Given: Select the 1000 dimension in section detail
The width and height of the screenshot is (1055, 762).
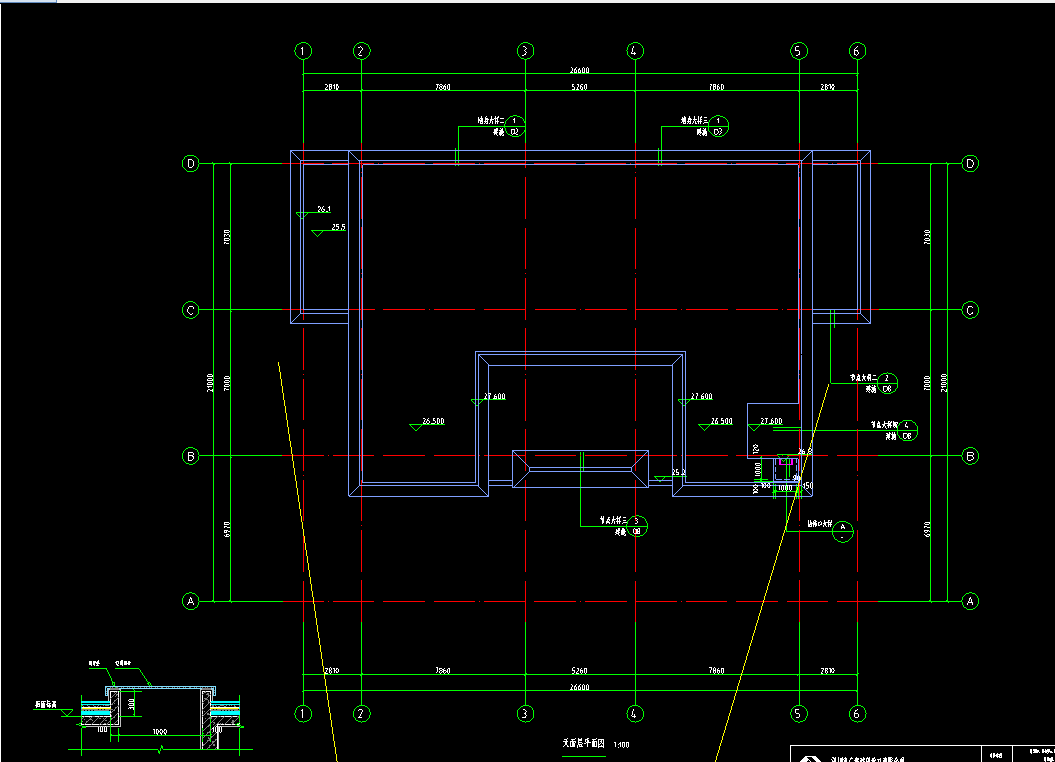Looking at the screenshot, I should [x=159, y=733].
